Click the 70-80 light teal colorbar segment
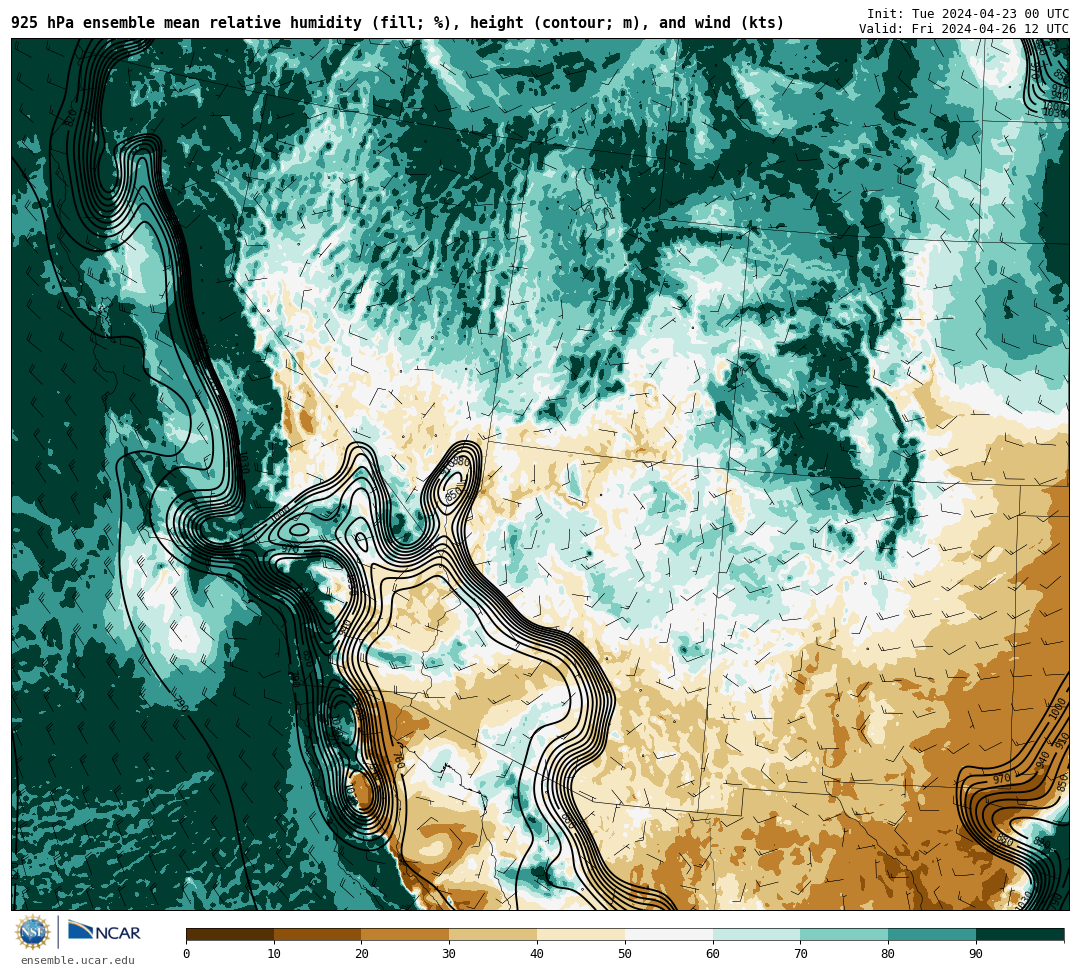 point(844,934)
